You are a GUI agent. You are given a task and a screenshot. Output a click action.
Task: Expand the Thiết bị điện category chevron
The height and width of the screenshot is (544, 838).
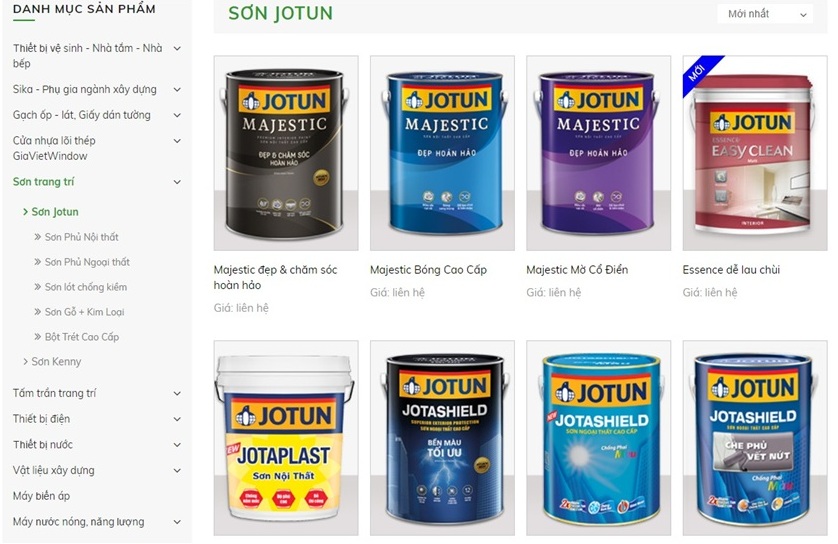pyautogui.click(x=177, y=419)
